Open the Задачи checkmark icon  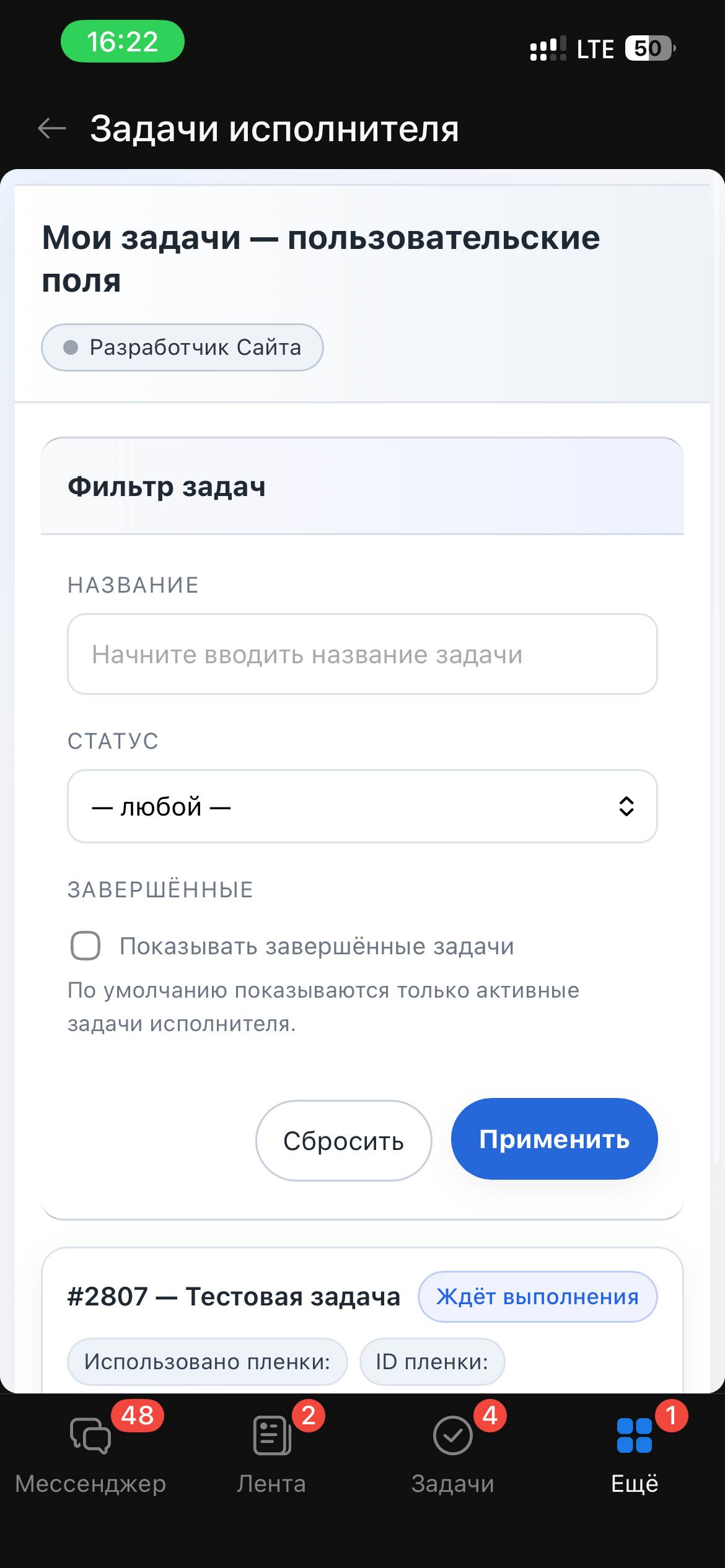pyautogui.click(x=453, y=1435)
